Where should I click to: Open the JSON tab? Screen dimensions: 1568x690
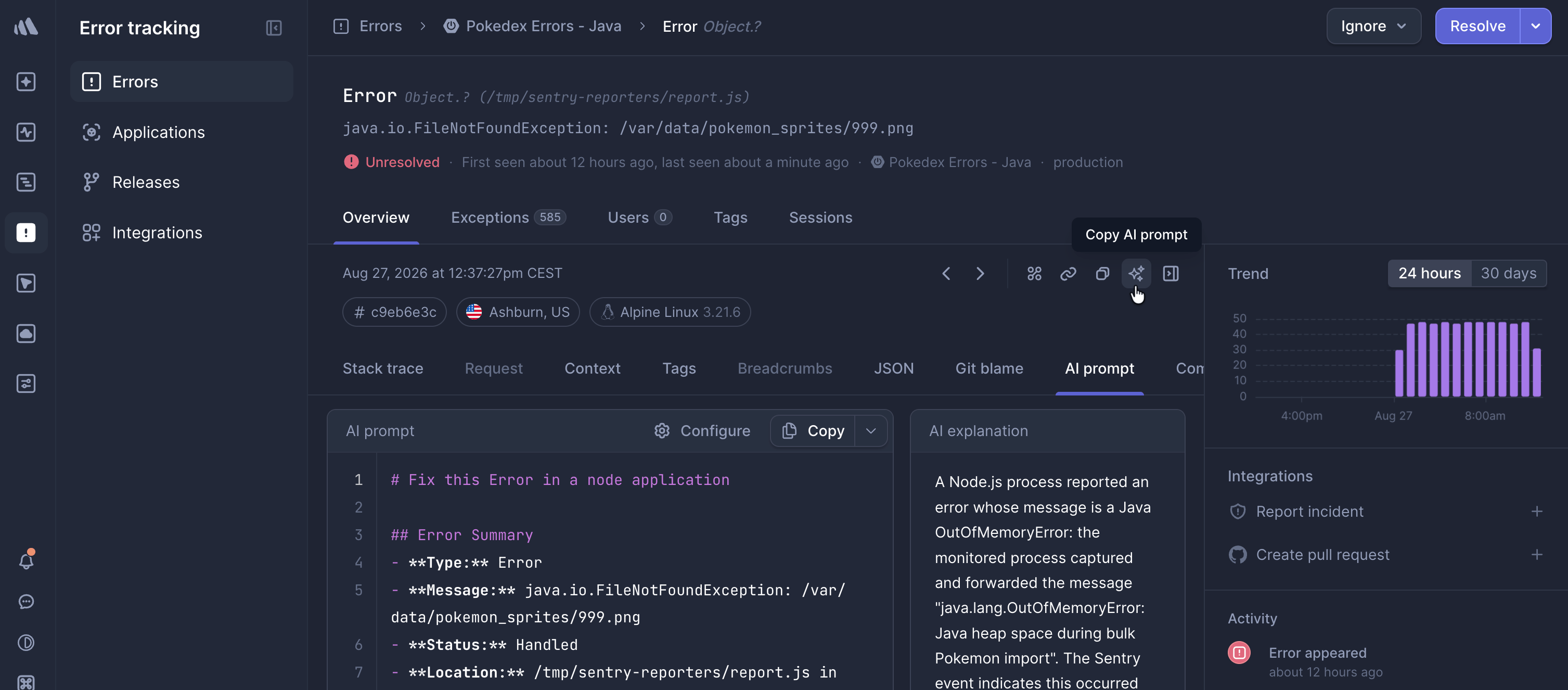coord(894,368)
